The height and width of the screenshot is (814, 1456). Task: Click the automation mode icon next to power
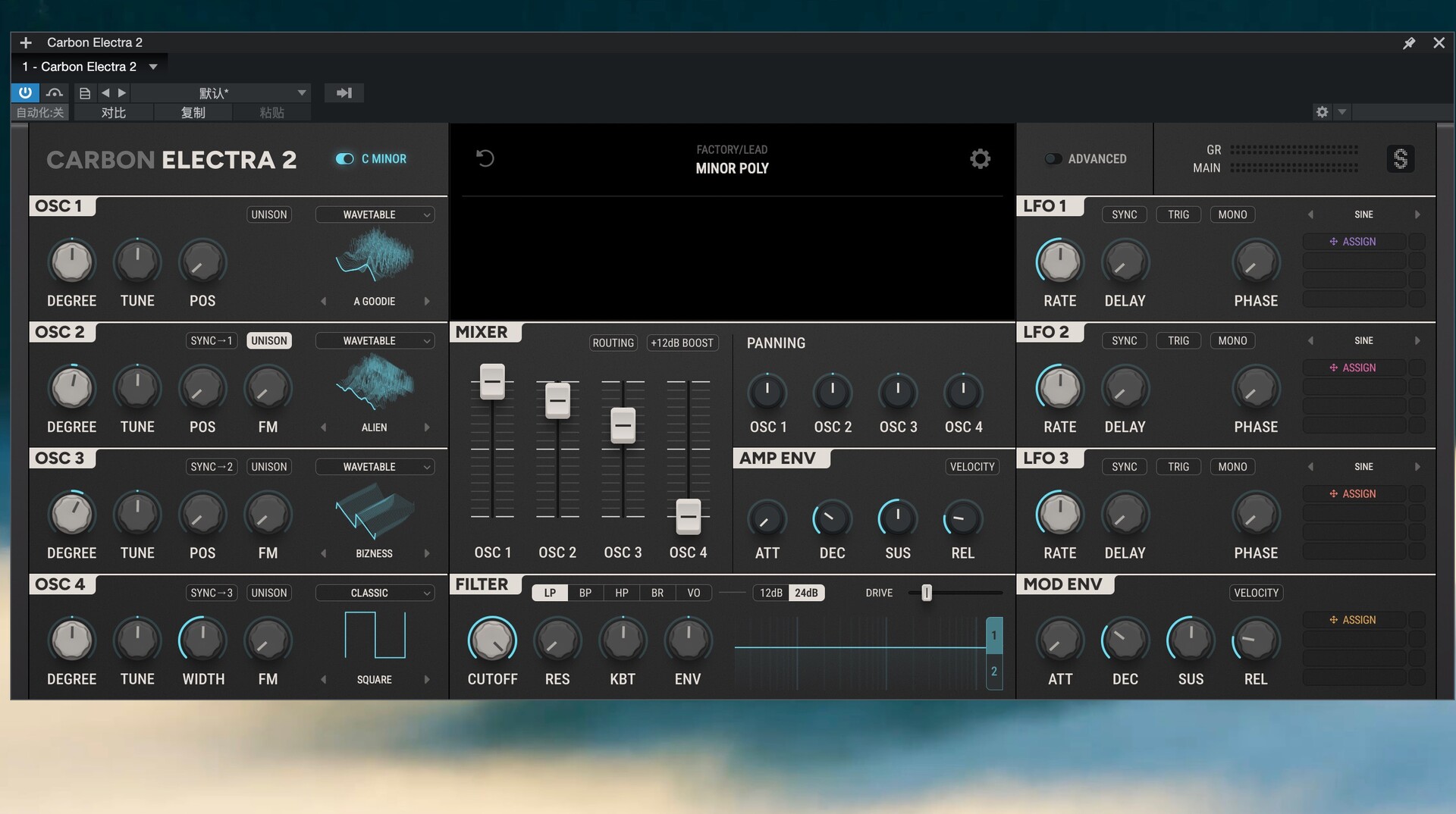pyautogui.click(x=55, y=92)
